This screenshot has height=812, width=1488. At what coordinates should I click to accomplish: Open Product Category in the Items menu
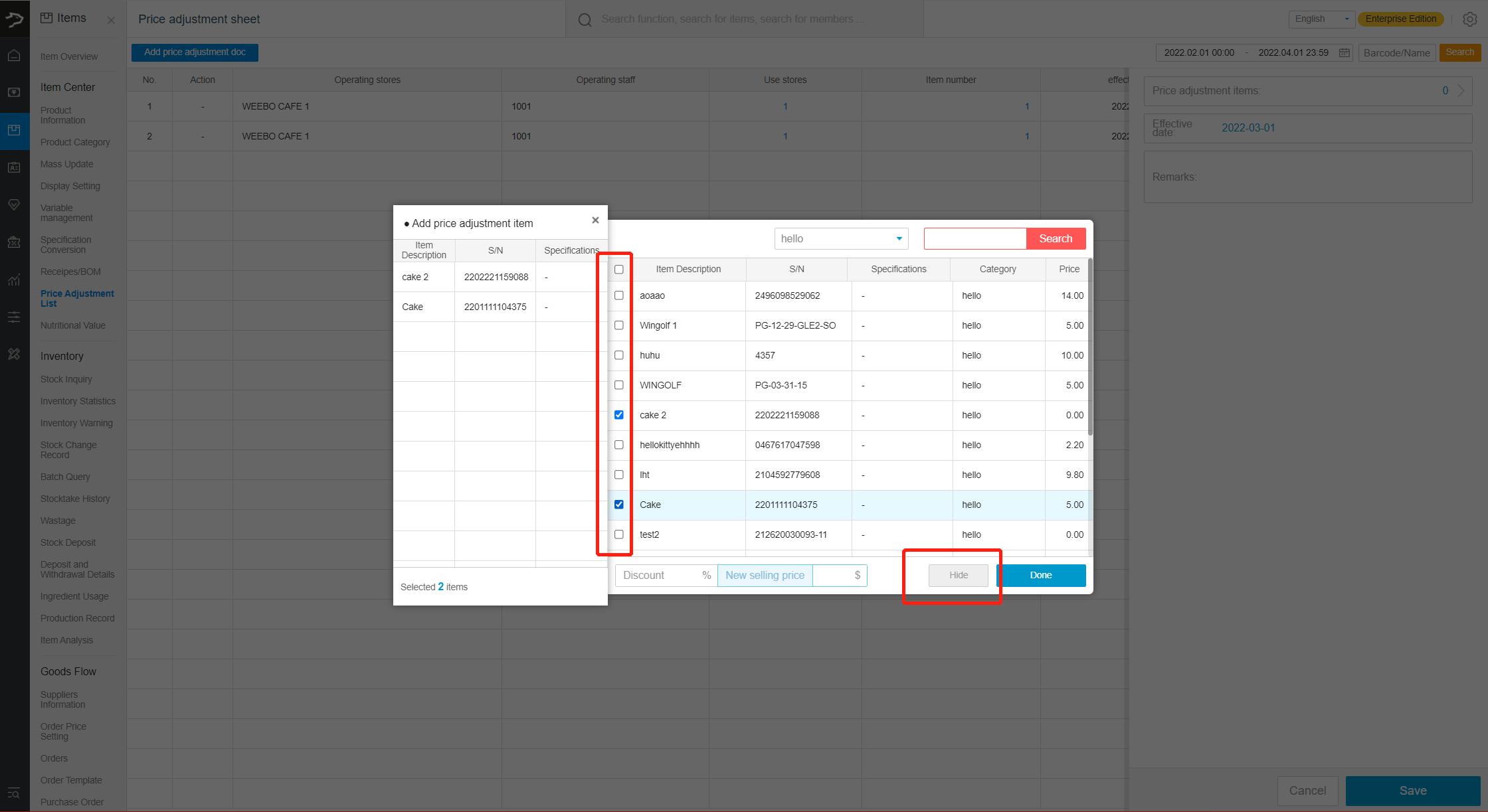point(75,142)
